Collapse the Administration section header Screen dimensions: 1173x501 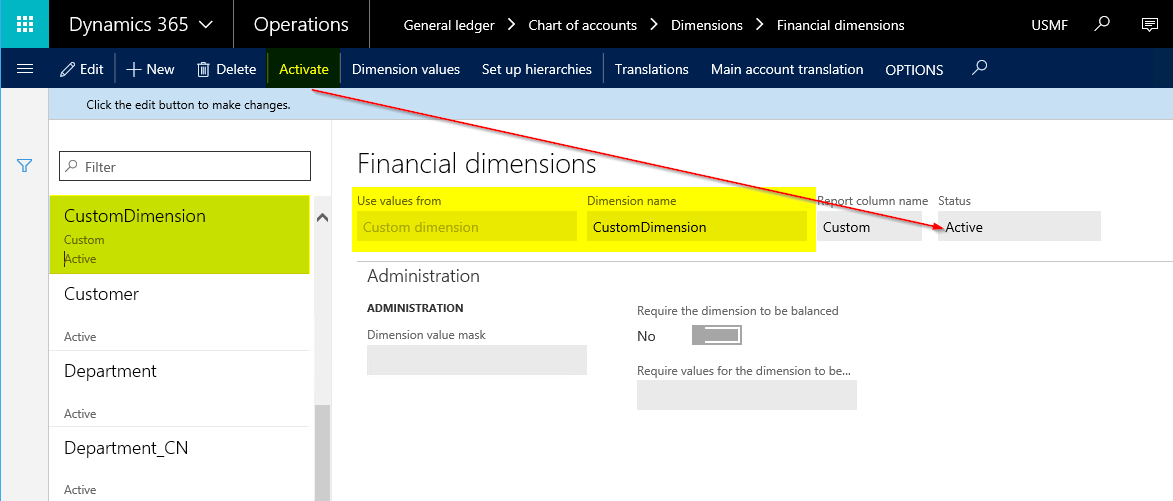click(x=423, y=276)
